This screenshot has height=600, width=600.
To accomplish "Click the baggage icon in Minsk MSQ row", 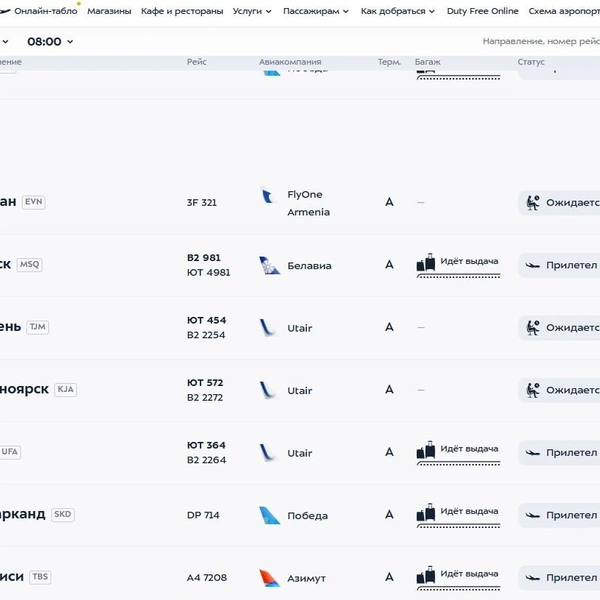I will click(x=426, y=262).
